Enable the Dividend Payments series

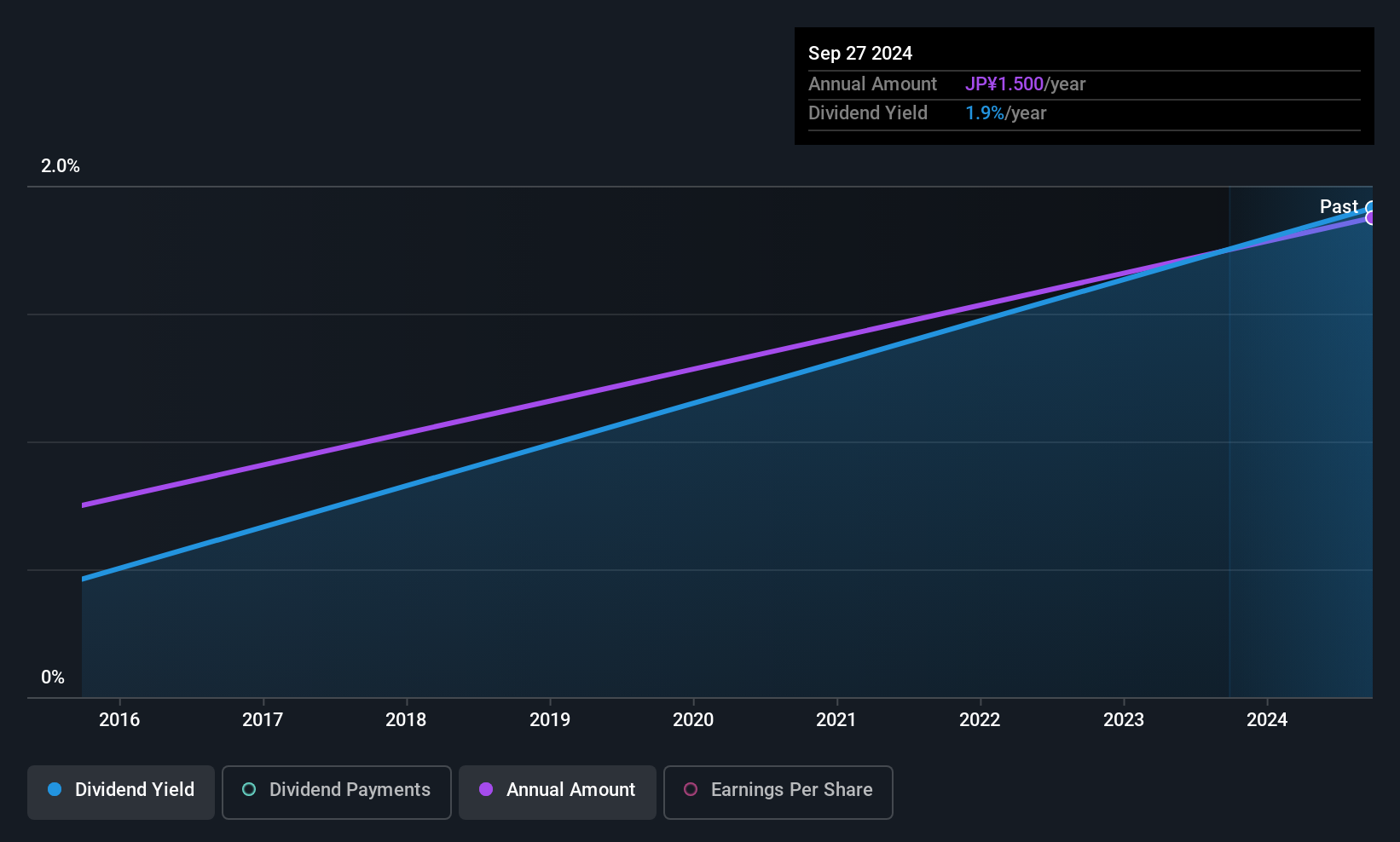pyautogui.click(x=336, y=792)
